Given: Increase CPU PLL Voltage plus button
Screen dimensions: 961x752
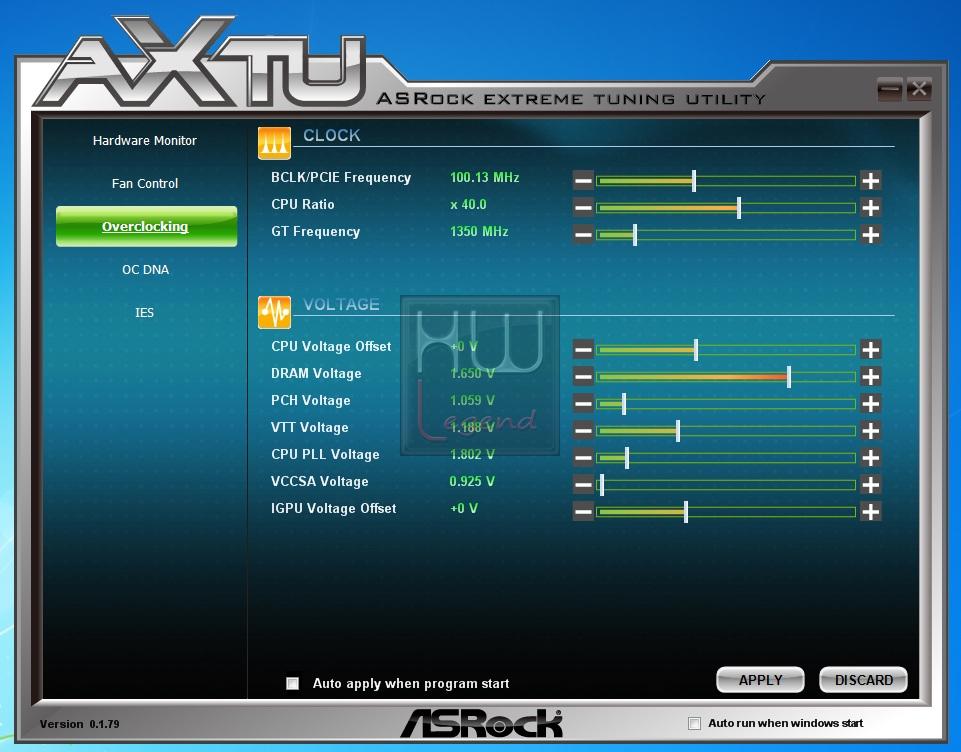Looking at the screenshot, I should (870, 458).
